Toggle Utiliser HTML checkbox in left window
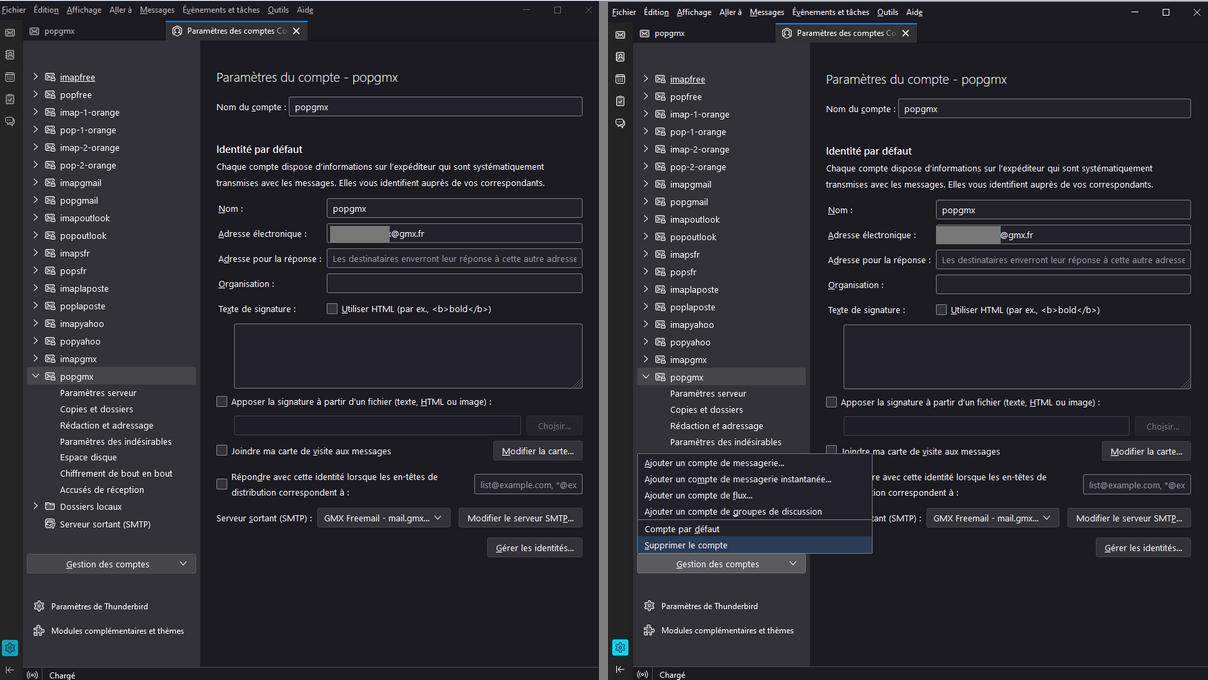Viewport: 1208px width, 680px height. point(332,309)
